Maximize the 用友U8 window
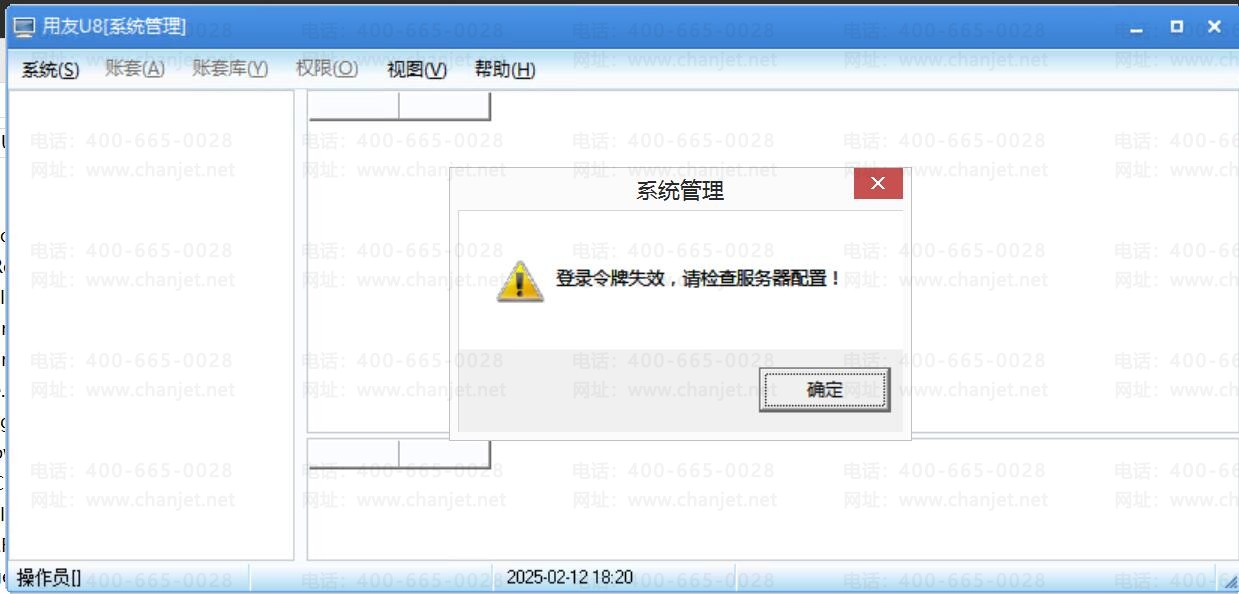The width and height of the screenshot is (1239, 594). (1177, 27)
